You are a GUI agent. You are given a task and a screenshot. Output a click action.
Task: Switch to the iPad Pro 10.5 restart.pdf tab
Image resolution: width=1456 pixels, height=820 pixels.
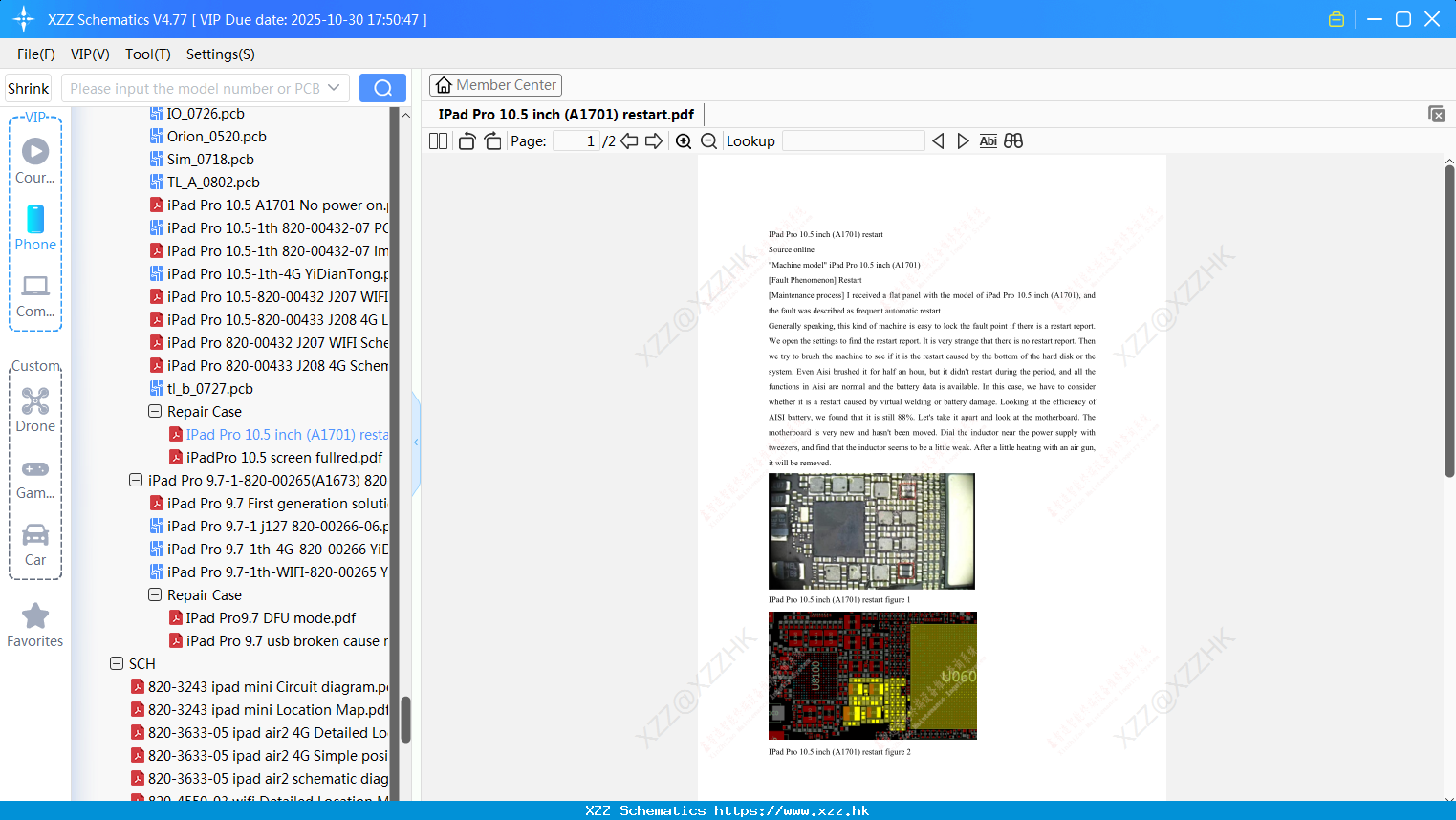coord(566,115)
